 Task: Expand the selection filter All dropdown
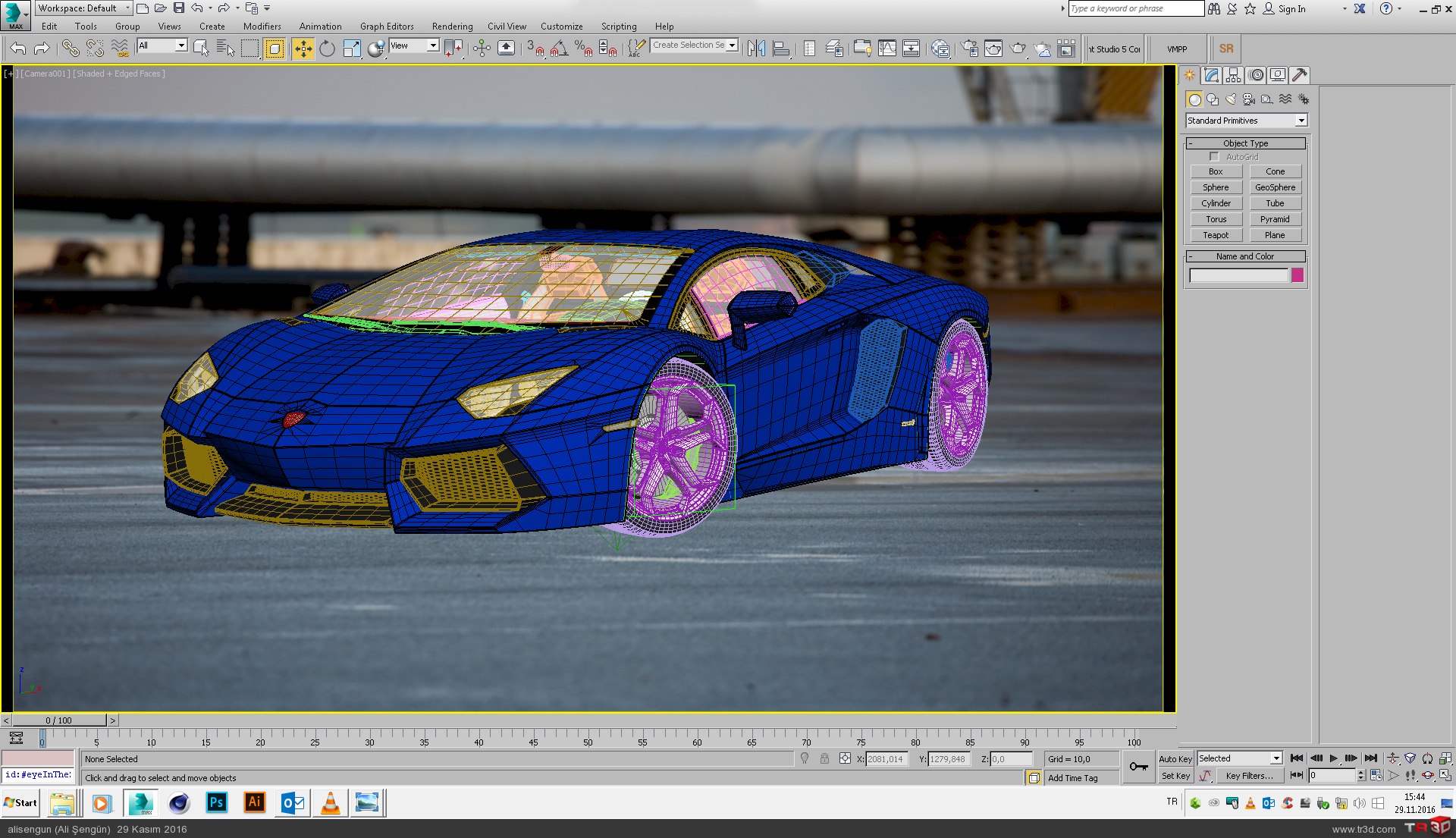180,46
